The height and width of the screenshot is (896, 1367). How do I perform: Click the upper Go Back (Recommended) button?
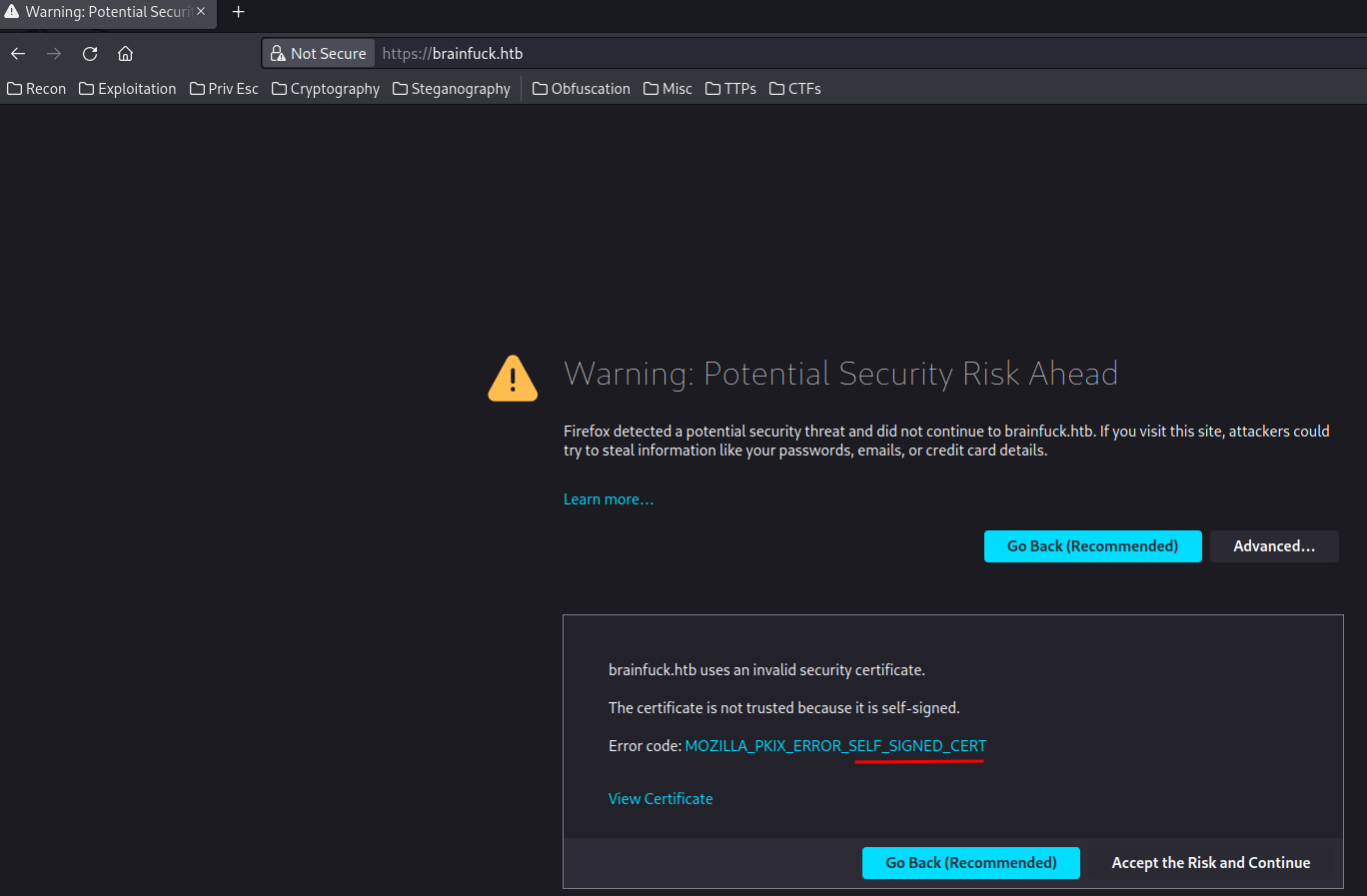(x=1092, y=546)
